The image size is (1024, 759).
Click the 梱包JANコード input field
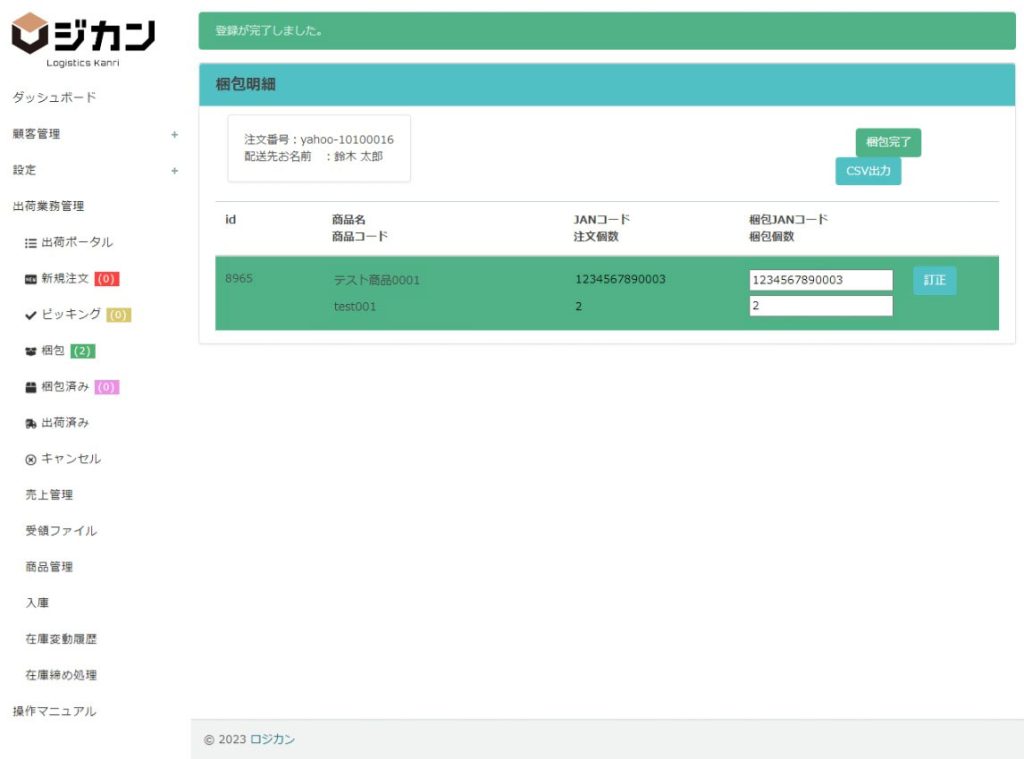pyautogui.click(x=820, y=280)
